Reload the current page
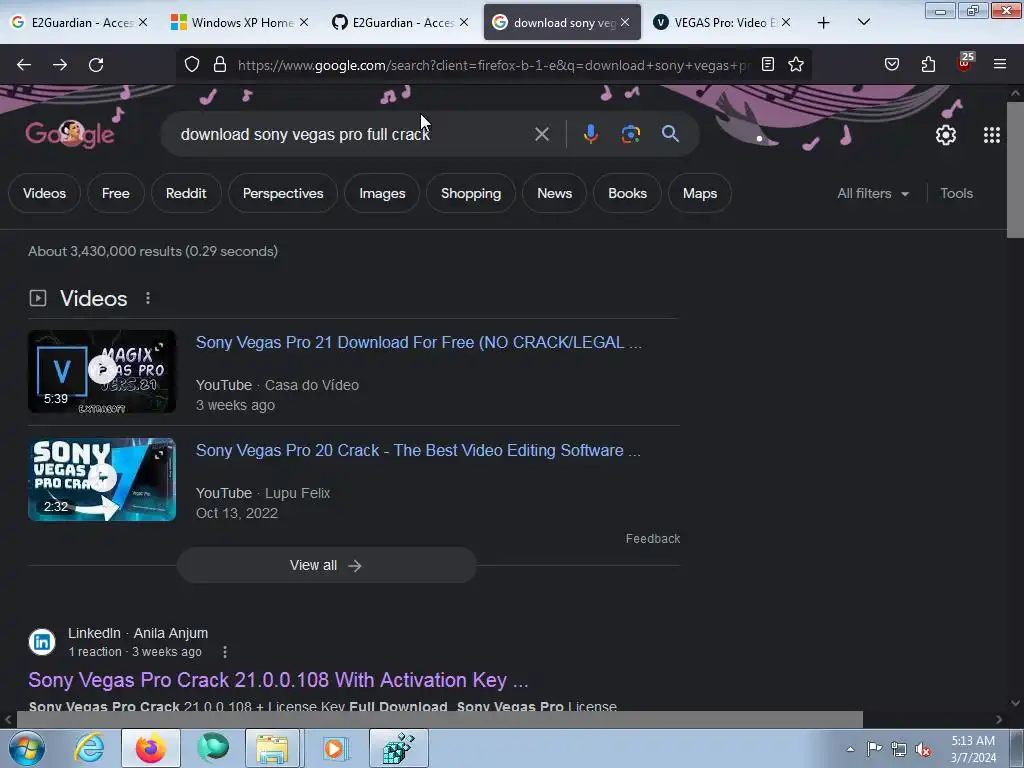The image size is (1024, 768). [x=96, y=65]
